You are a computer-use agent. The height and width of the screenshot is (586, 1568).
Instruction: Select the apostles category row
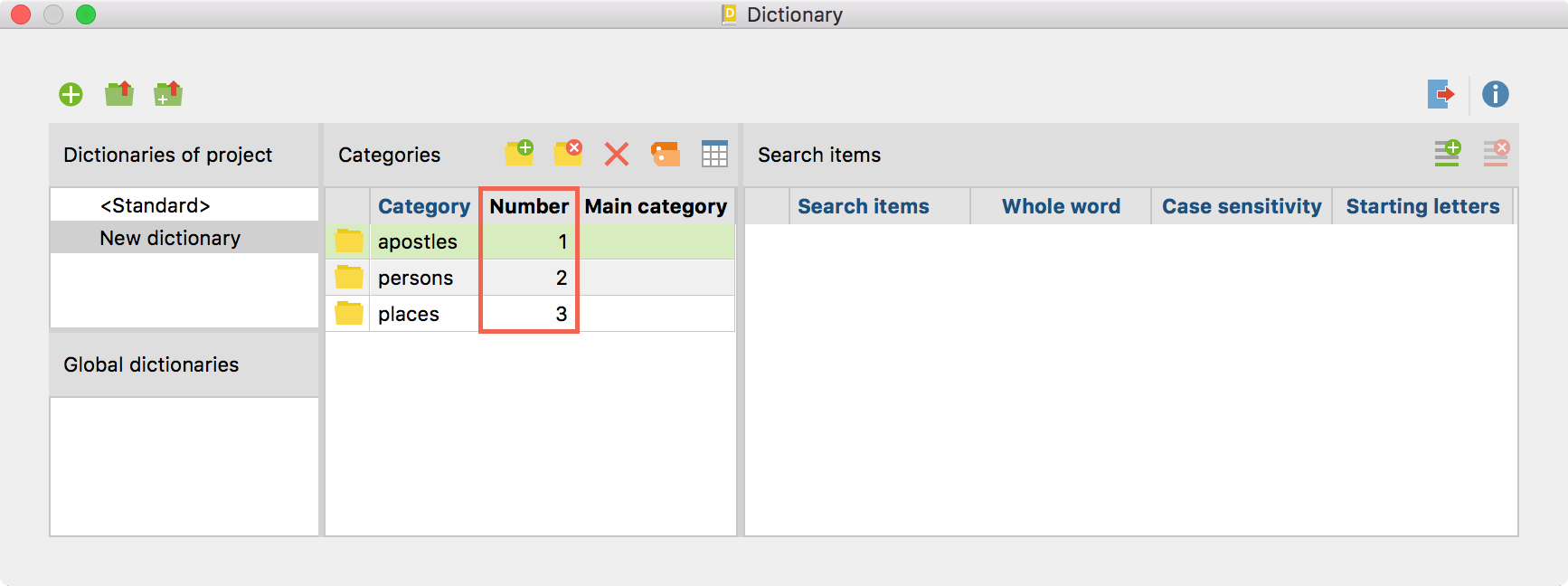(530, 241)
